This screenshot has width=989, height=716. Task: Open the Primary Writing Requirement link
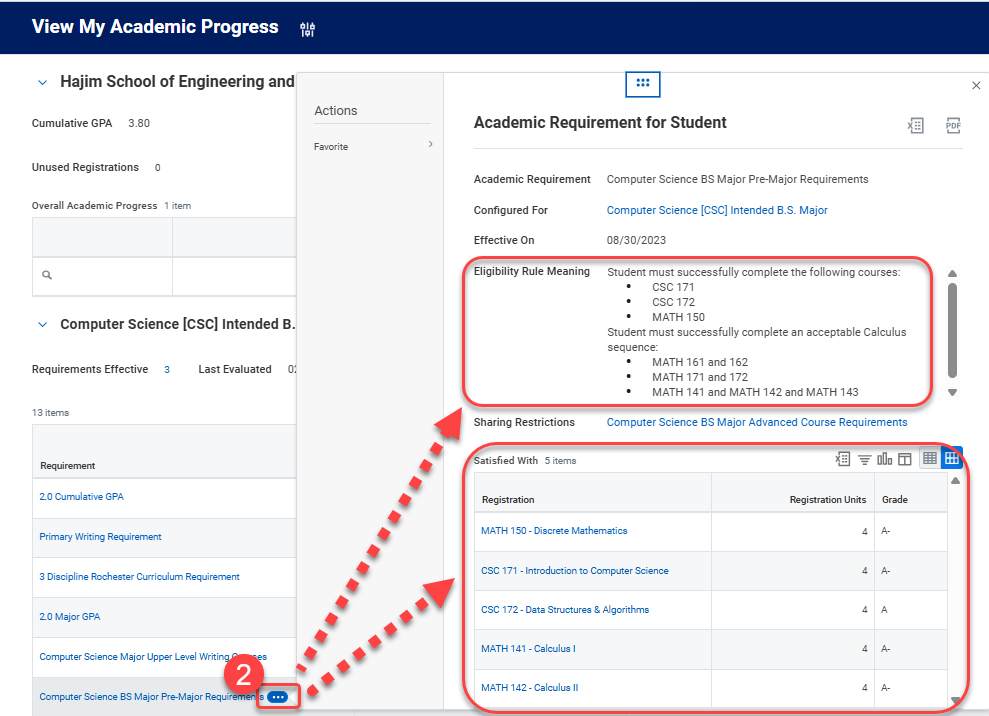pyautogui.click(x=100, y=536)
